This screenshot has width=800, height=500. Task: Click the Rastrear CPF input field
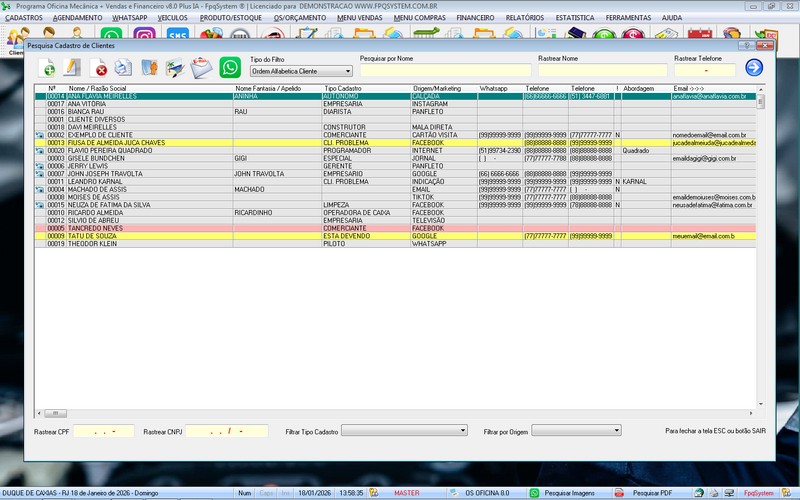tap(103, 431)
